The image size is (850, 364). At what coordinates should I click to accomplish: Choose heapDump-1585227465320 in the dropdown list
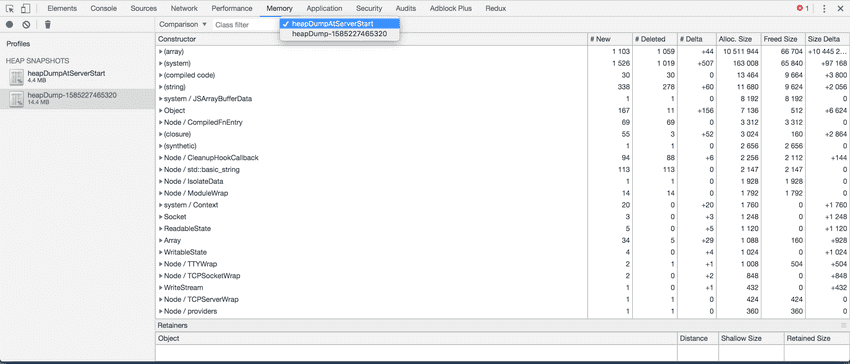[x=340, y=34]
